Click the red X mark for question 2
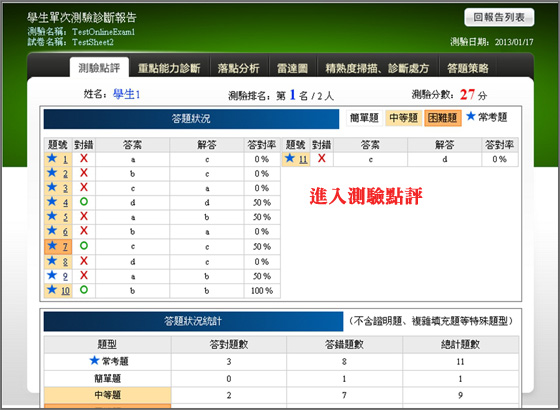 (x=84, y=173)
